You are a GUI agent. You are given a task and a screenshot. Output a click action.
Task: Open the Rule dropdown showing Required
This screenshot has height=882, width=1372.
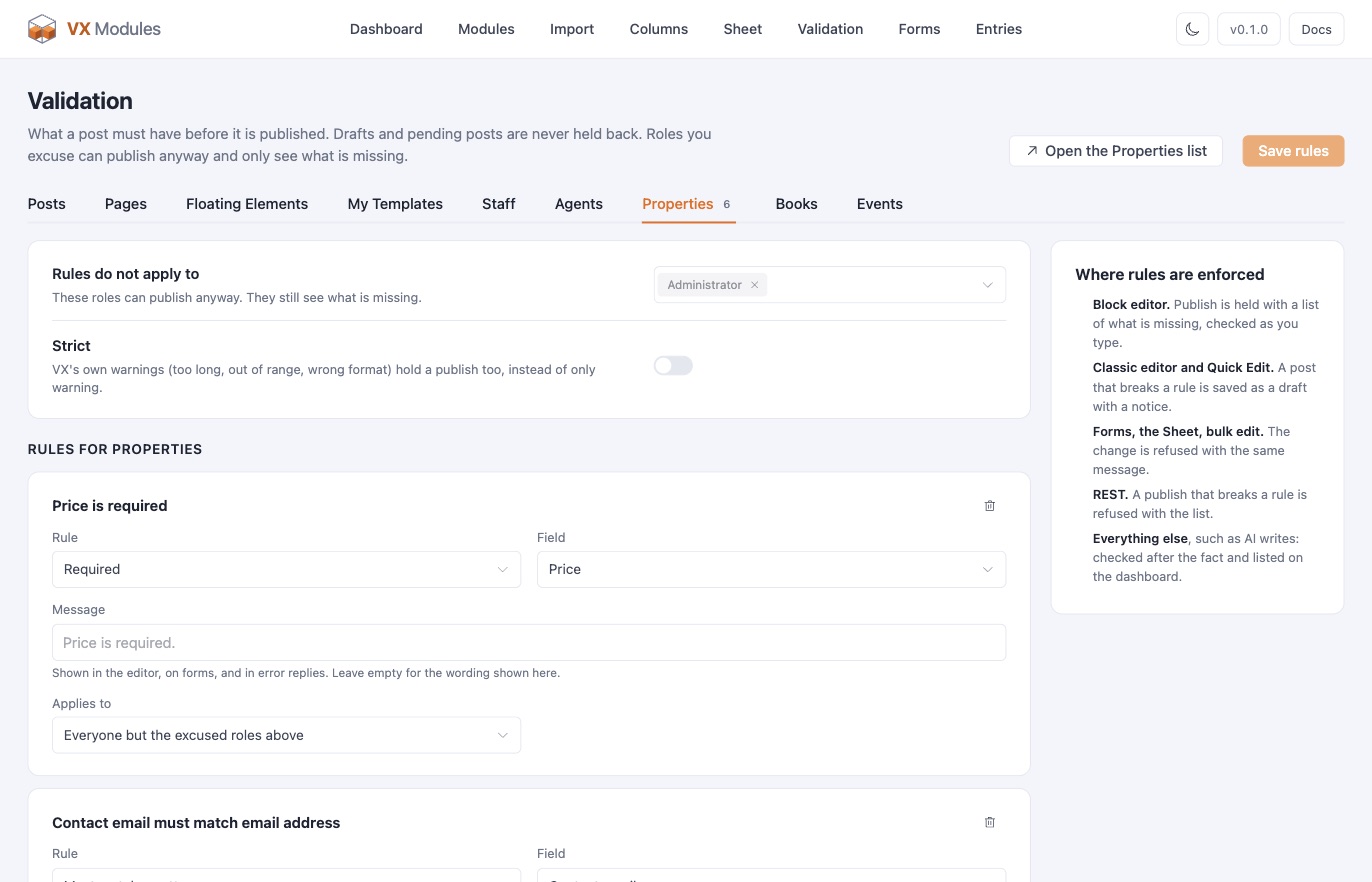[x=286, y=569]
